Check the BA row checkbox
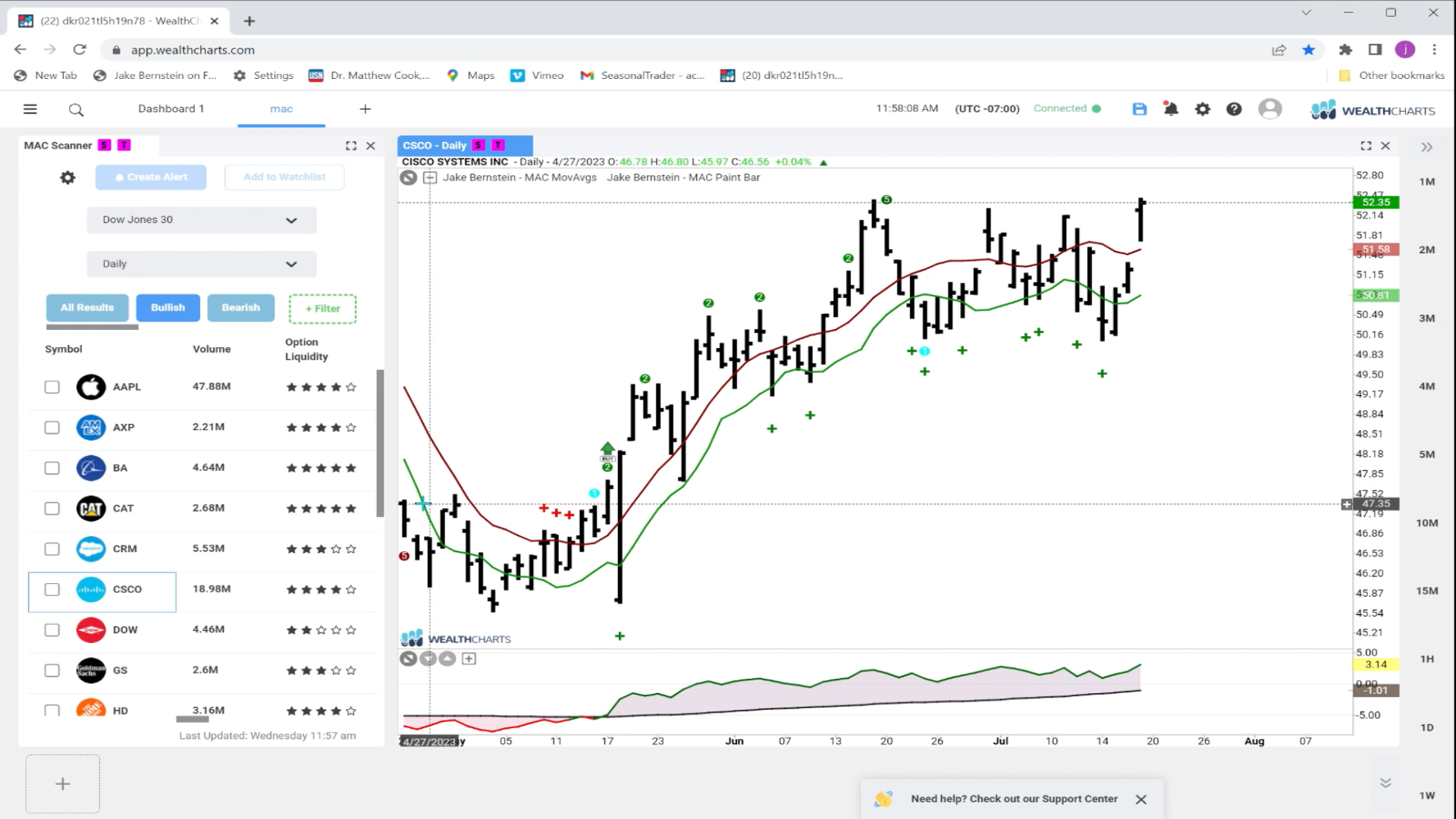Screen dimensions: 1456x819 pyautogui.click(x=52, y=468)
